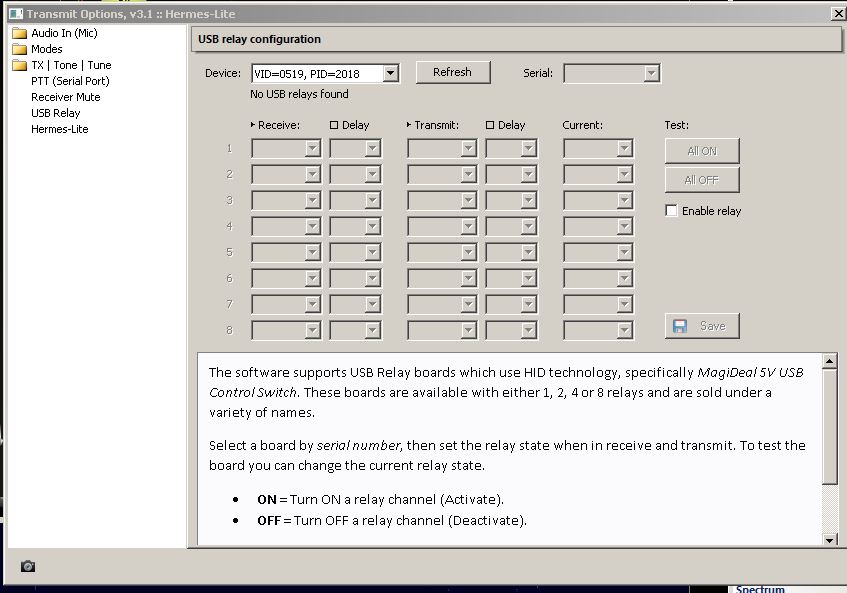Close the Transmit Options window
Viewport: 847px width, 593px height.
837,14
